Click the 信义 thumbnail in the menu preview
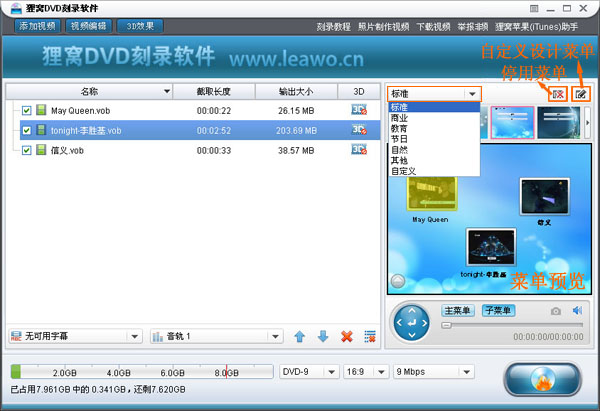 click(544, 197)
